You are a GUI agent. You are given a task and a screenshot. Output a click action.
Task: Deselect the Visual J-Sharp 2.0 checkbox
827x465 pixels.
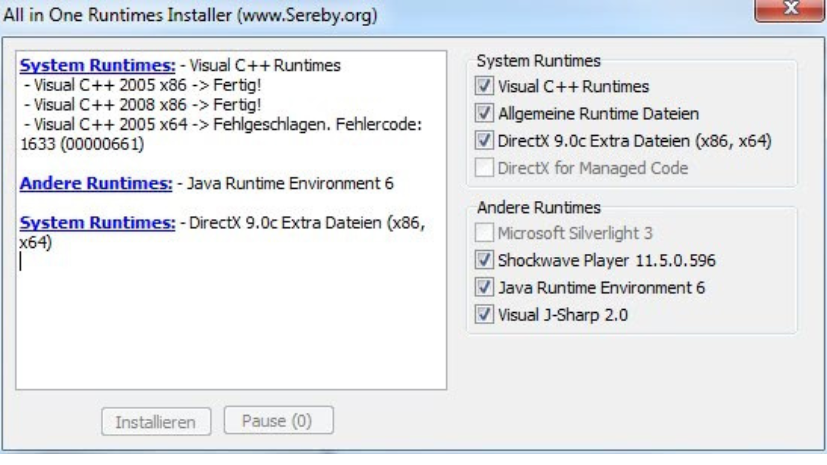click(x=485, y=315)
